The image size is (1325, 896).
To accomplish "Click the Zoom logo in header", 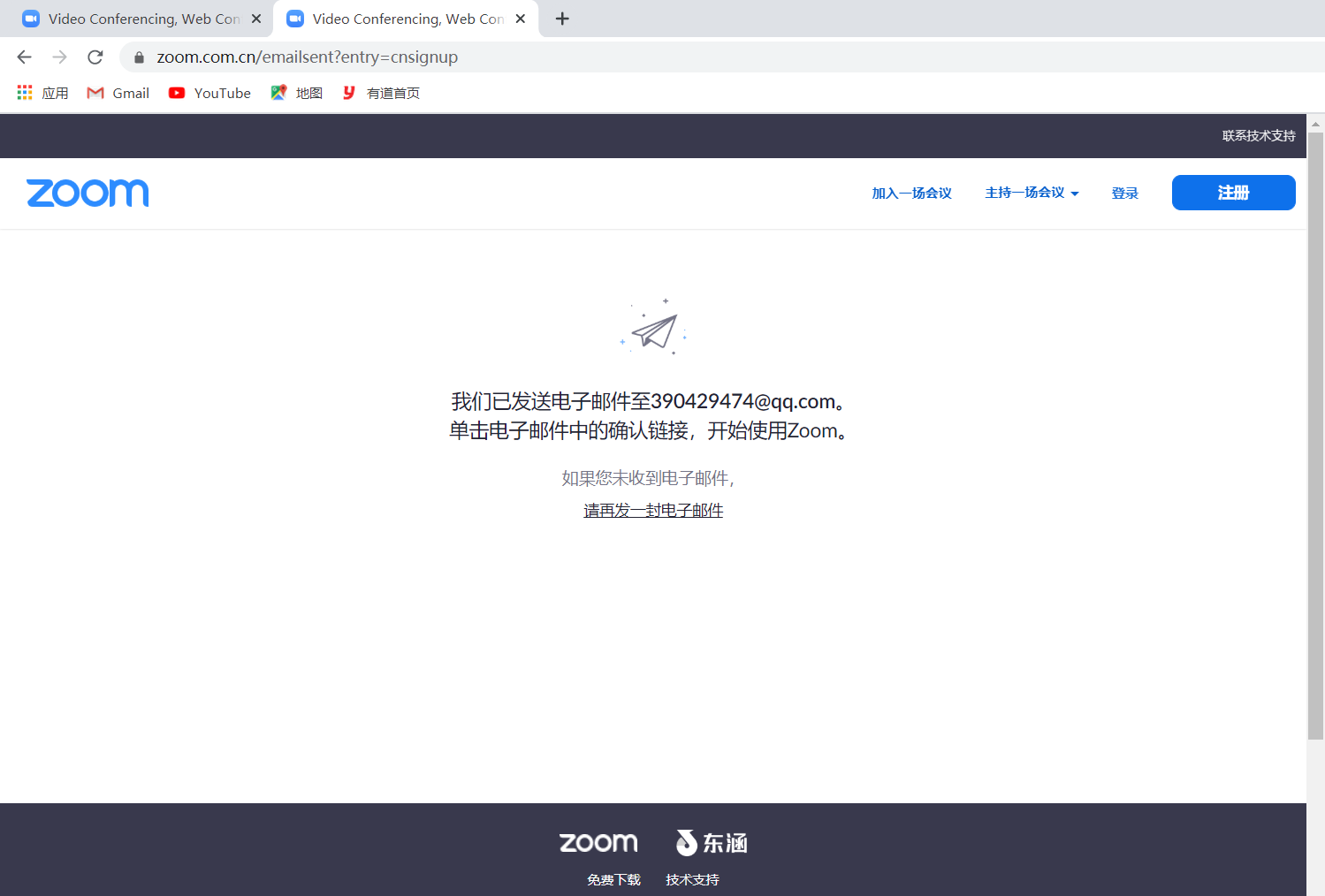I will (x=88, y=193).
